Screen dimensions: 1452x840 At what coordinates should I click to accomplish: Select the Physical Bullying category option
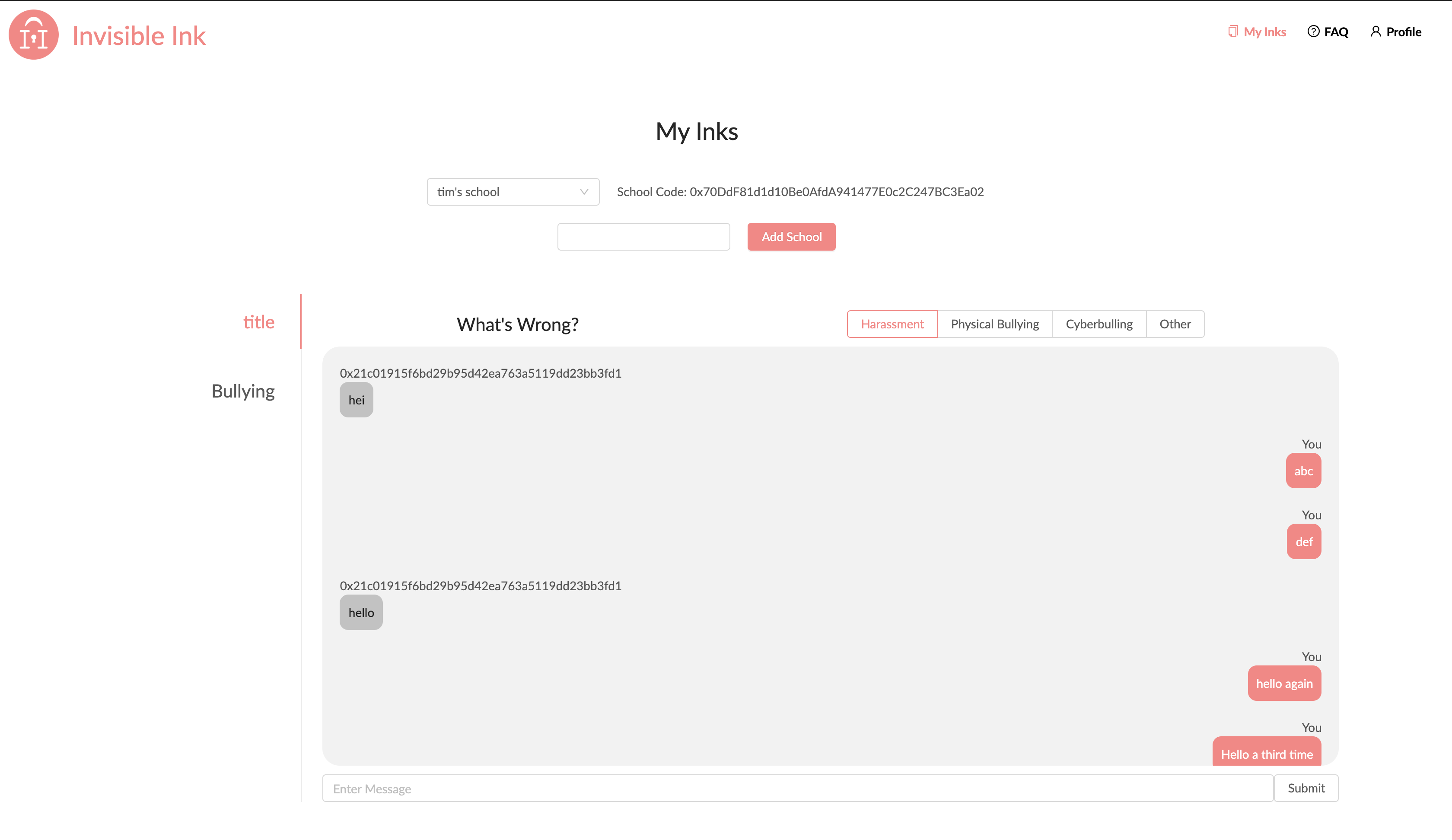994,324
